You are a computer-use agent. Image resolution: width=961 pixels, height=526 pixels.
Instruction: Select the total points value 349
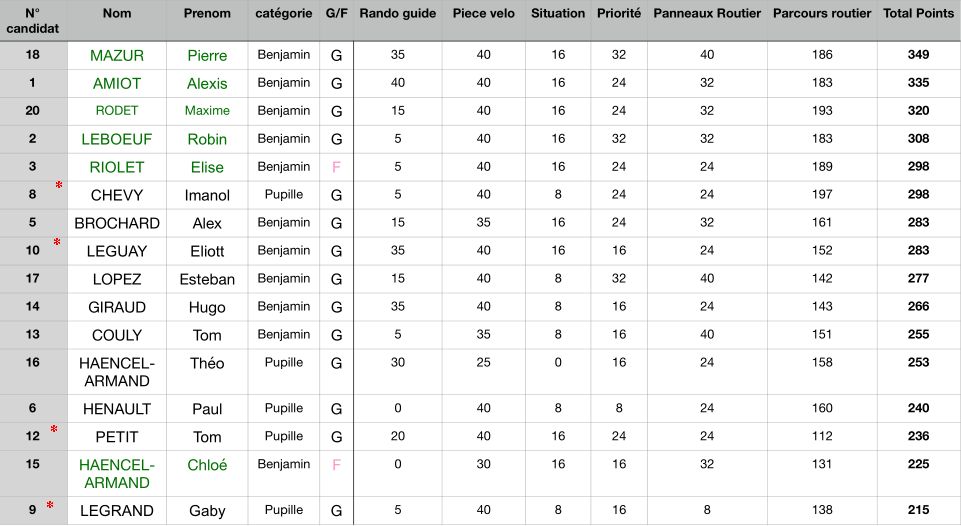(x=918, y=55)
